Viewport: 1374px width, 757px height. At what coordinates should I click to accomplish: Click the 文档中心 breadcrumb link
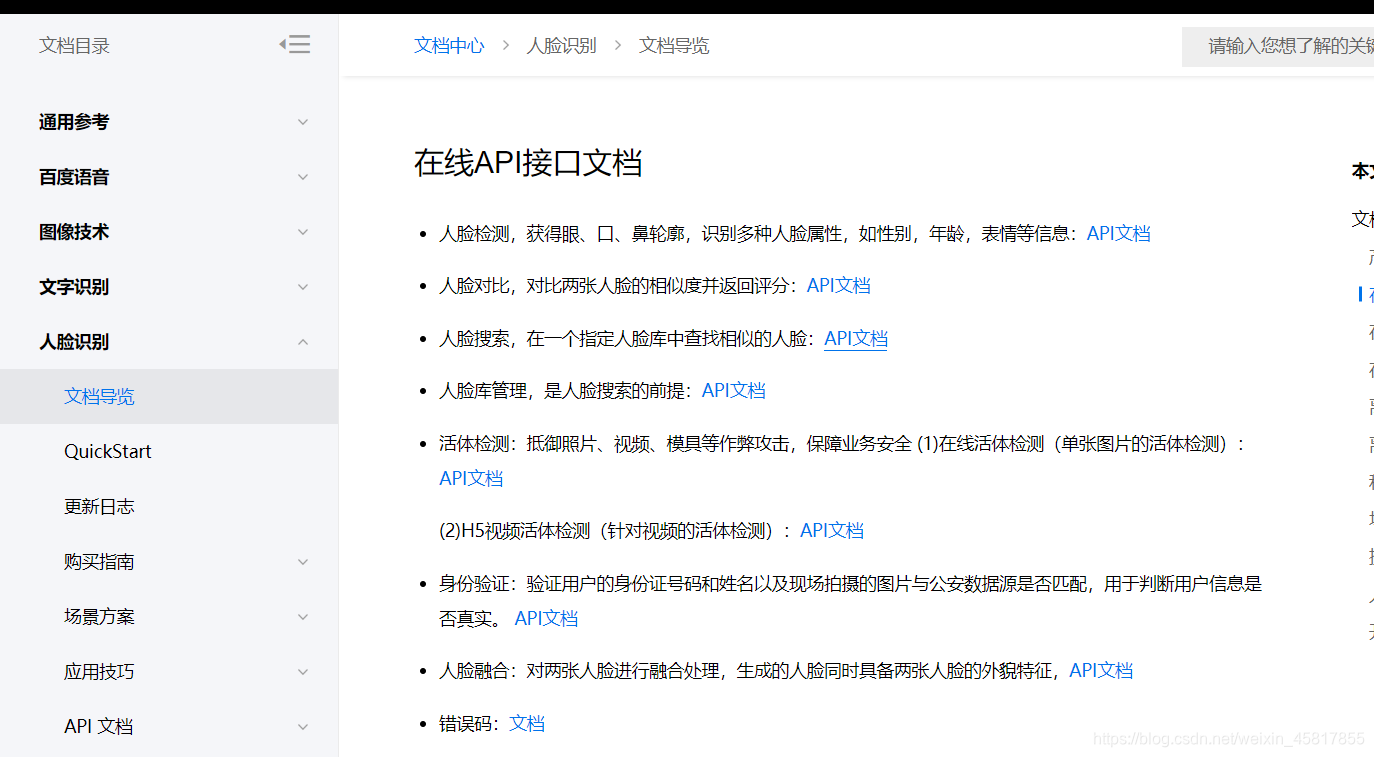(448, 45)
